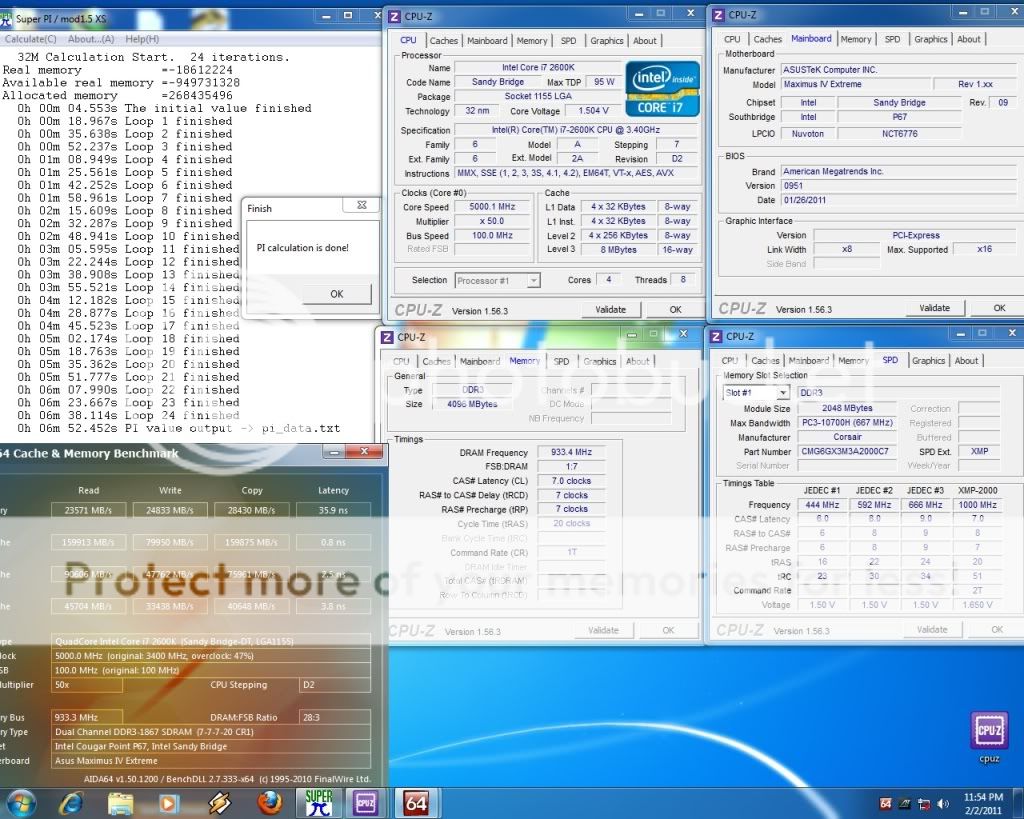
Task: Switch to Super PI on the taskbar
Action: point(319,803)
